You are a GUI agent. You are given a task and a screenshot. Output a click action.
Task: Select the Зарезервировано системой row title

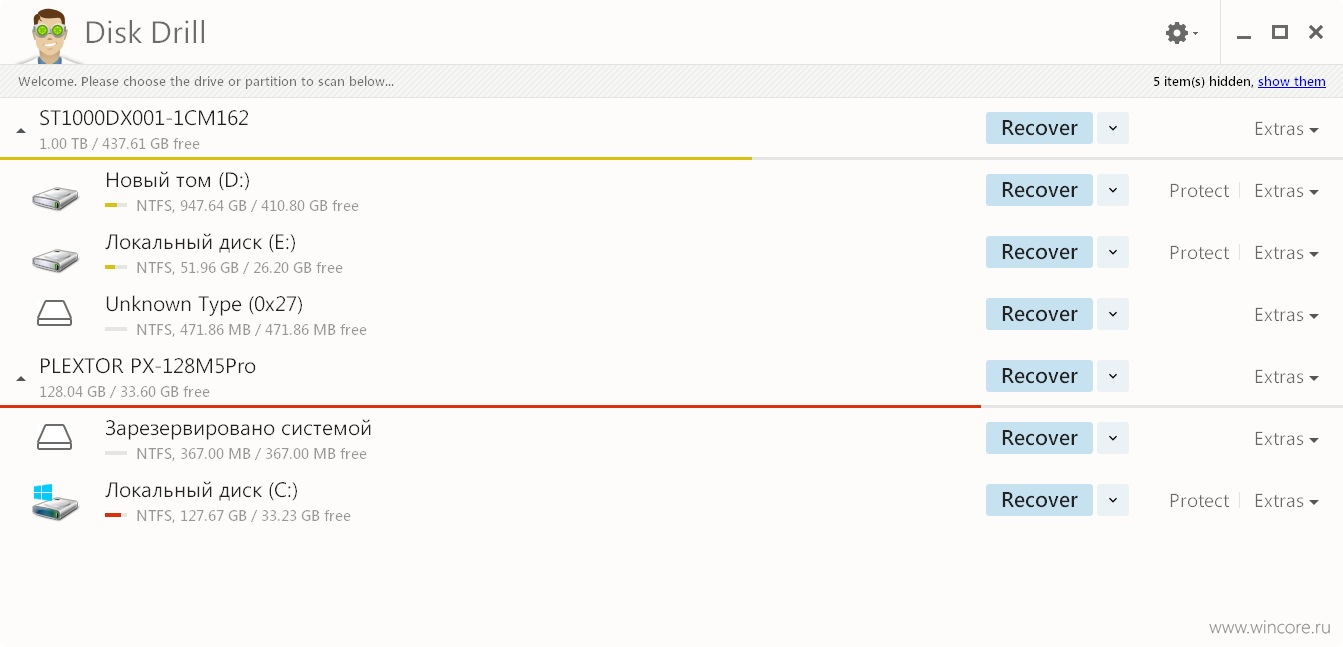[x=238, y=428]
